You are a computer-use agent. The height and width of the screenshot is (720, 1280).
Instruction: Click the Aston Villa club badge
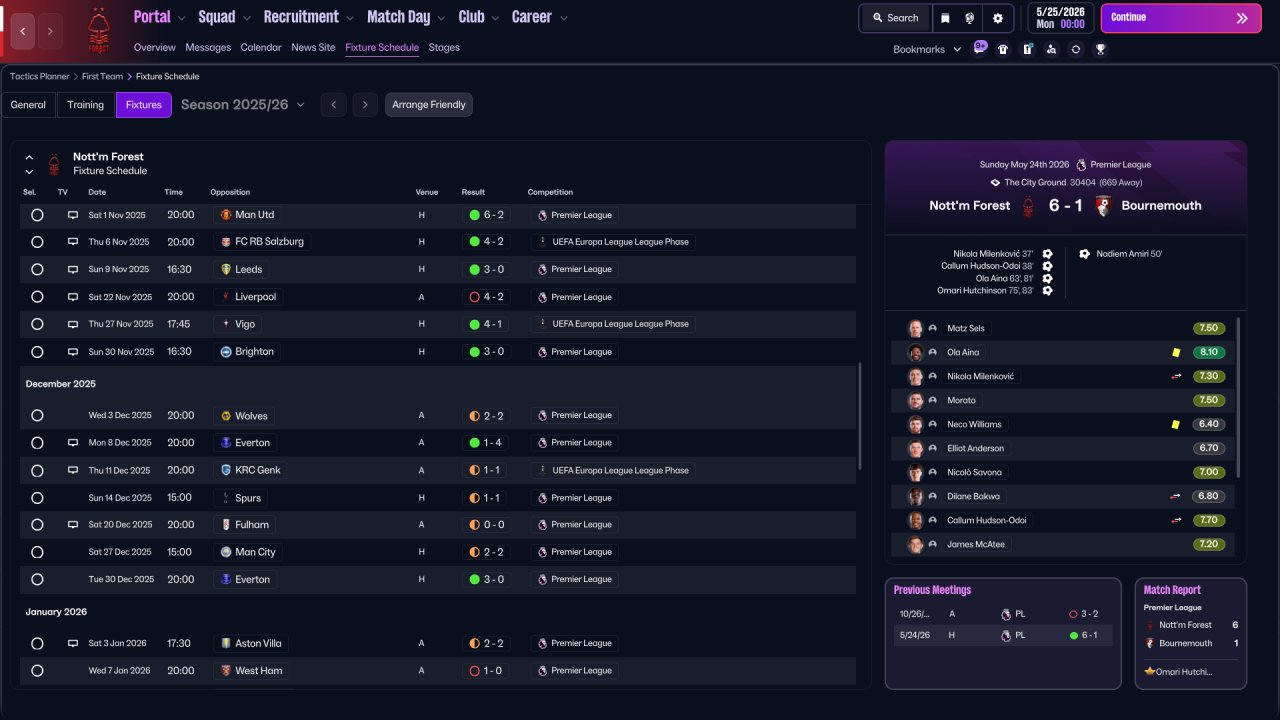pos(226,644)
